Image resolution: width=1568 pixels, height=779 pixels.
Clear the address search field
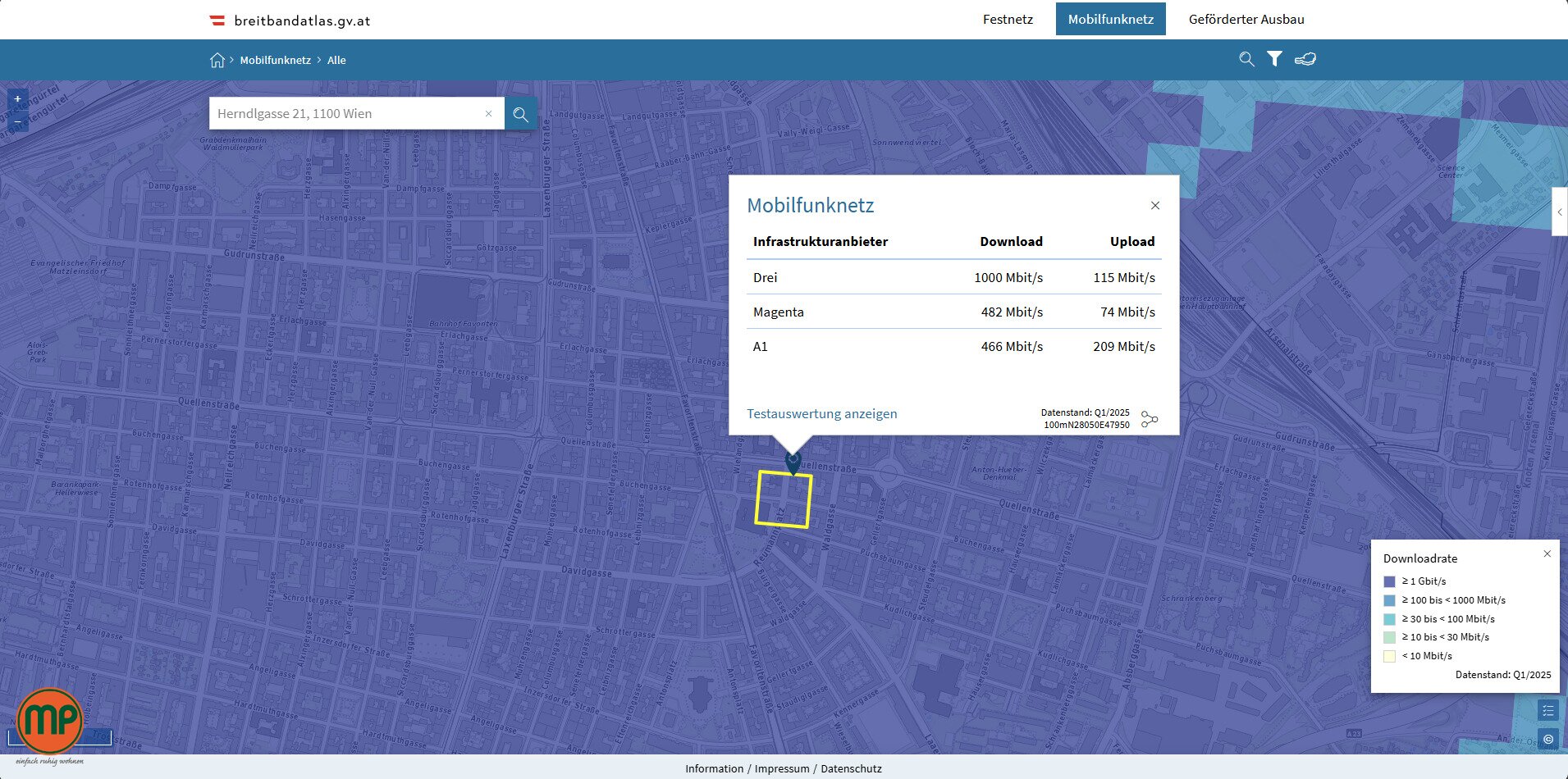(x=489, y=114)
